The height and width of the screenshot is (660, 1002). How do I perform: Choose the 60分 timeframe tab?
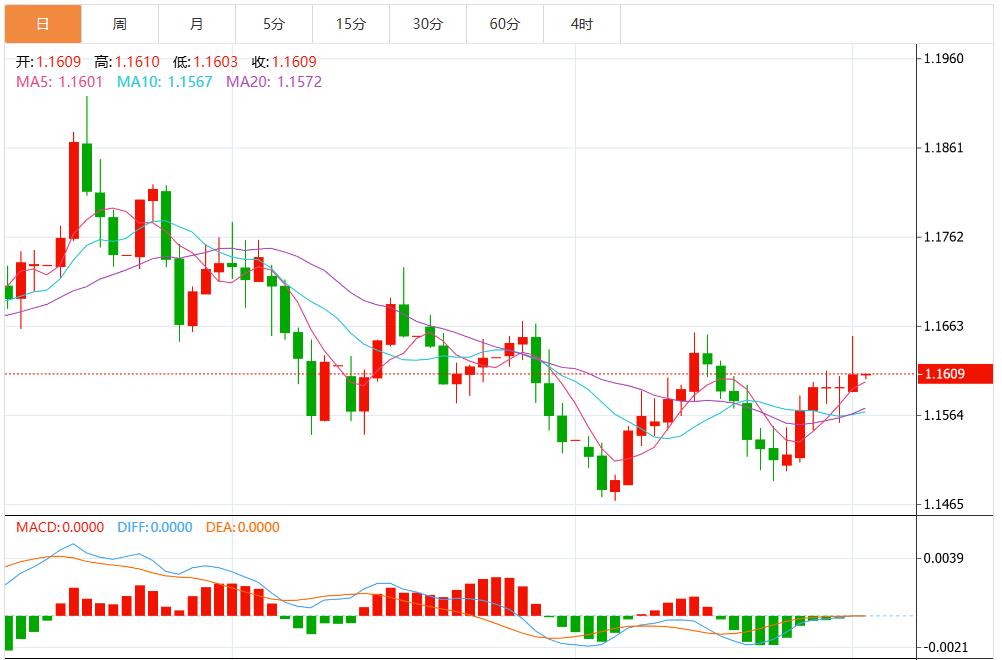click(504, 24)
